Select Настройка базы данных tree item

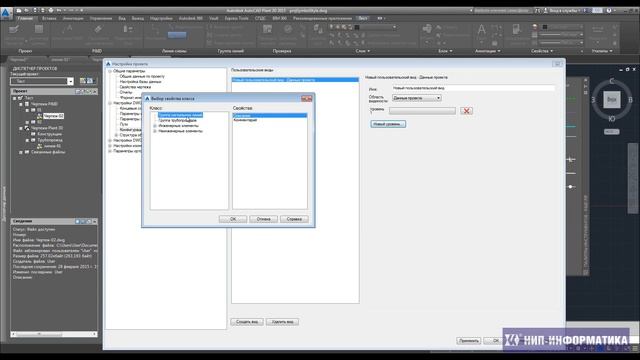tap(140, 82)
